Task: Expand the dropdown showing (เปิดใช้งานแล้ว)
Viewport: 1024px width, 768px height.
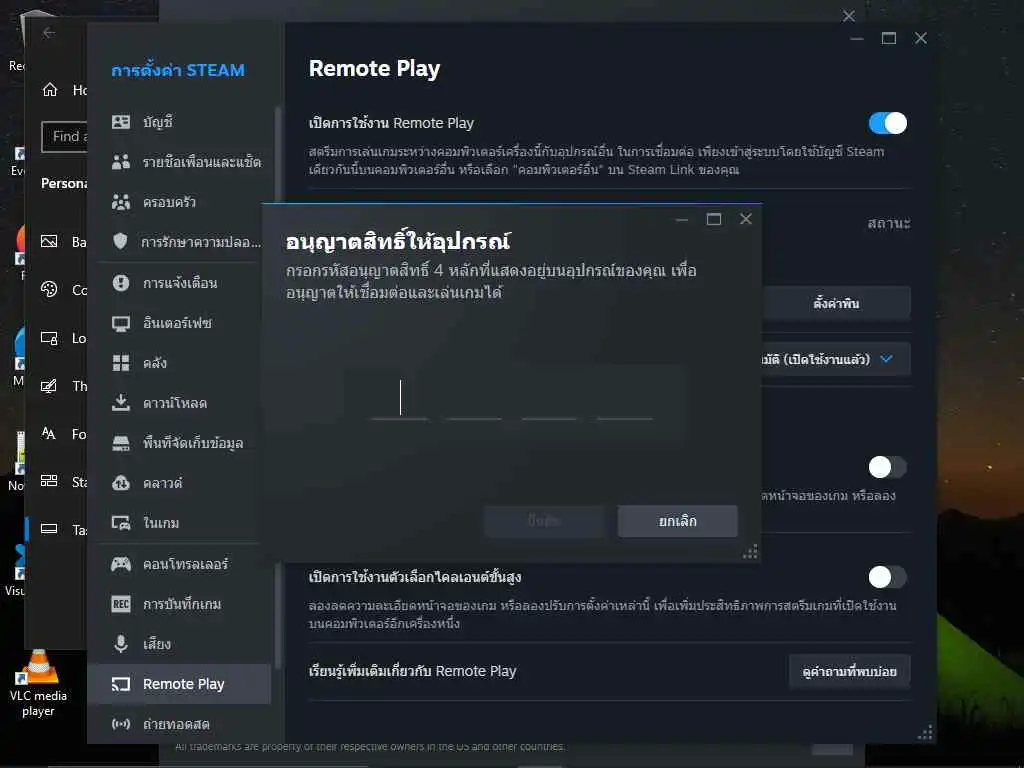Action: coord(835,359)
